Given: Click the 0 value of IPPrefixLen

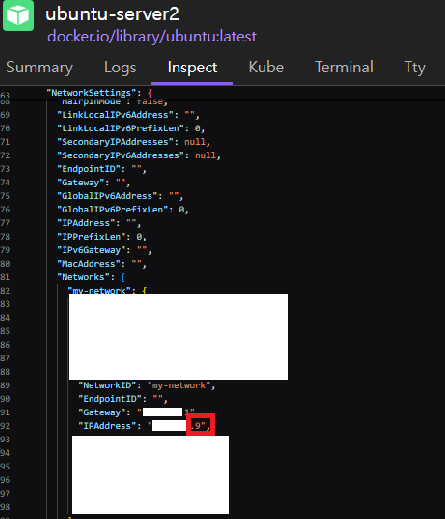Looking at the screenshot, I should 139,237.
